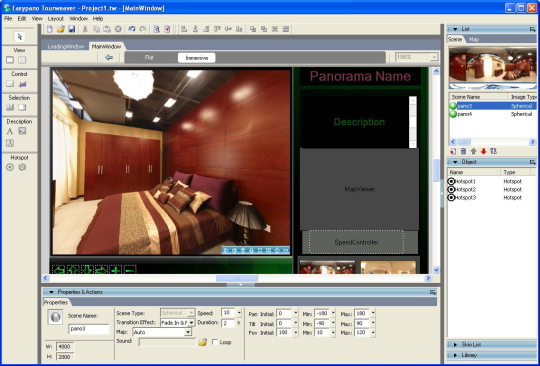Image resolution: width=540 pixels, height=366 pixels.
Task: Open the 100% zoom dropdown
Action: pyautogui.click(x=434, y=57)
